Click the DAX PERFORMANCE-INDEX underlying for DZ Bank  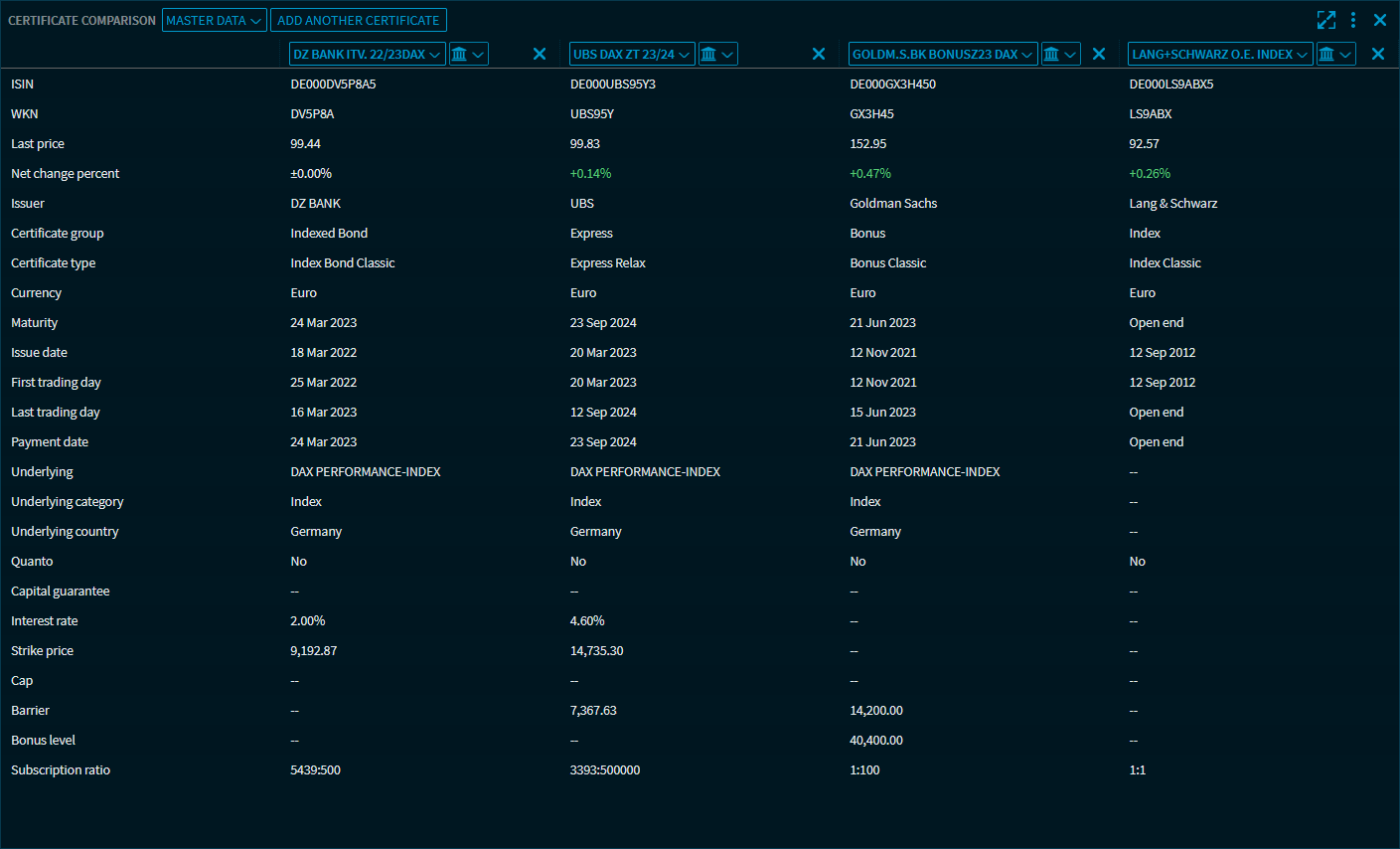click(366, 472)
